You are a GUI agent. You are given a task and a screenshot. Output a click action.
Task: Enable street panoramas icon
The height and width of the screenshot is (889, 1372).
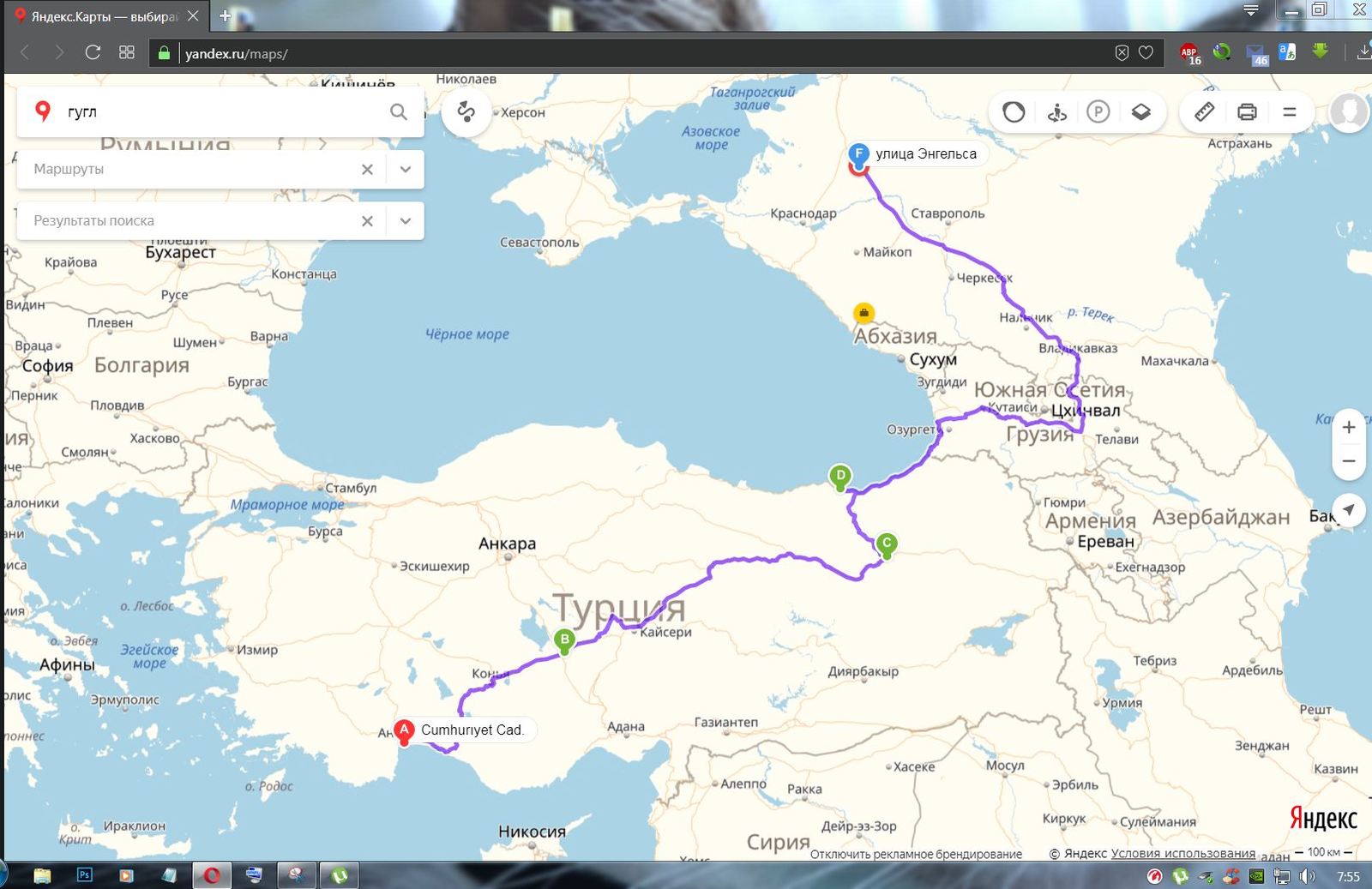(1056, 111)
